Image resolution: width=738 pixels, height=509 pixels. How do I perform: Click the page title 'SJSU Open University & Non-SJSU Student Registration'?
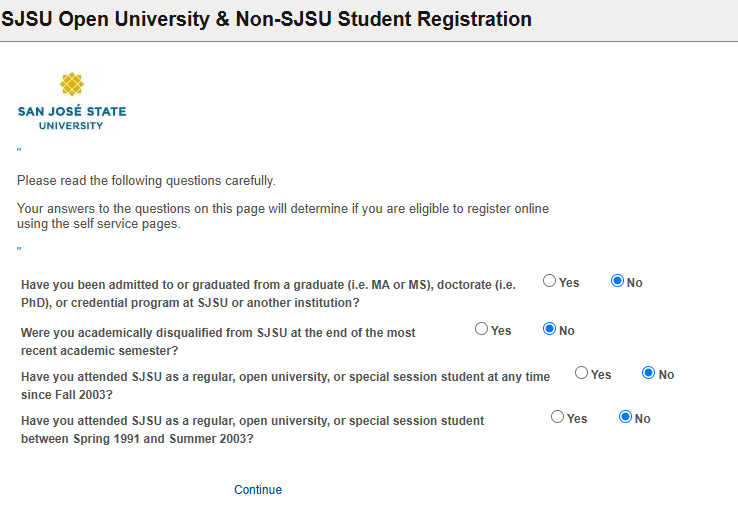click(266, 19)
